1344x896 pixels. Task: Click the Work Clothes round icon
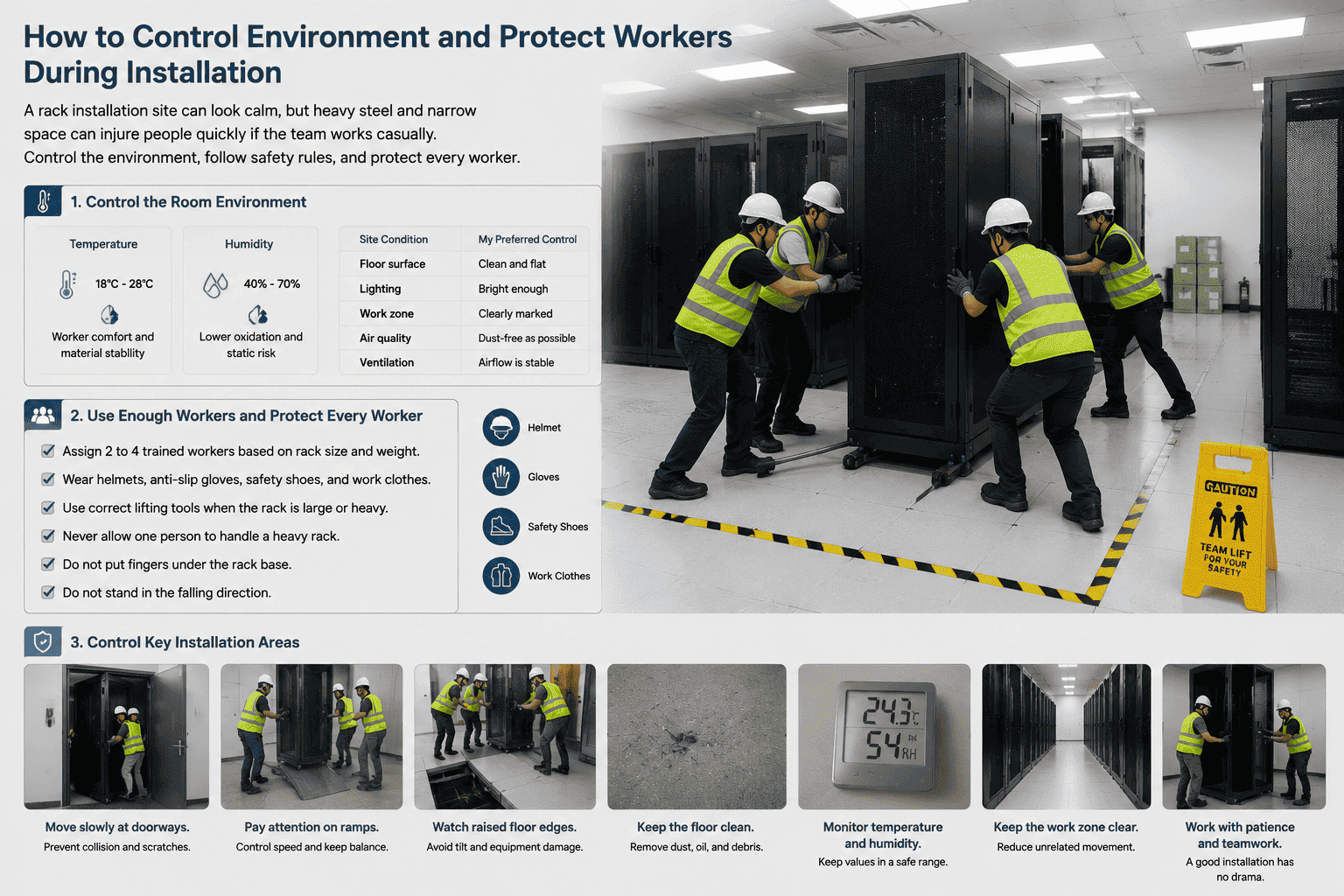[x=501, y=576]
